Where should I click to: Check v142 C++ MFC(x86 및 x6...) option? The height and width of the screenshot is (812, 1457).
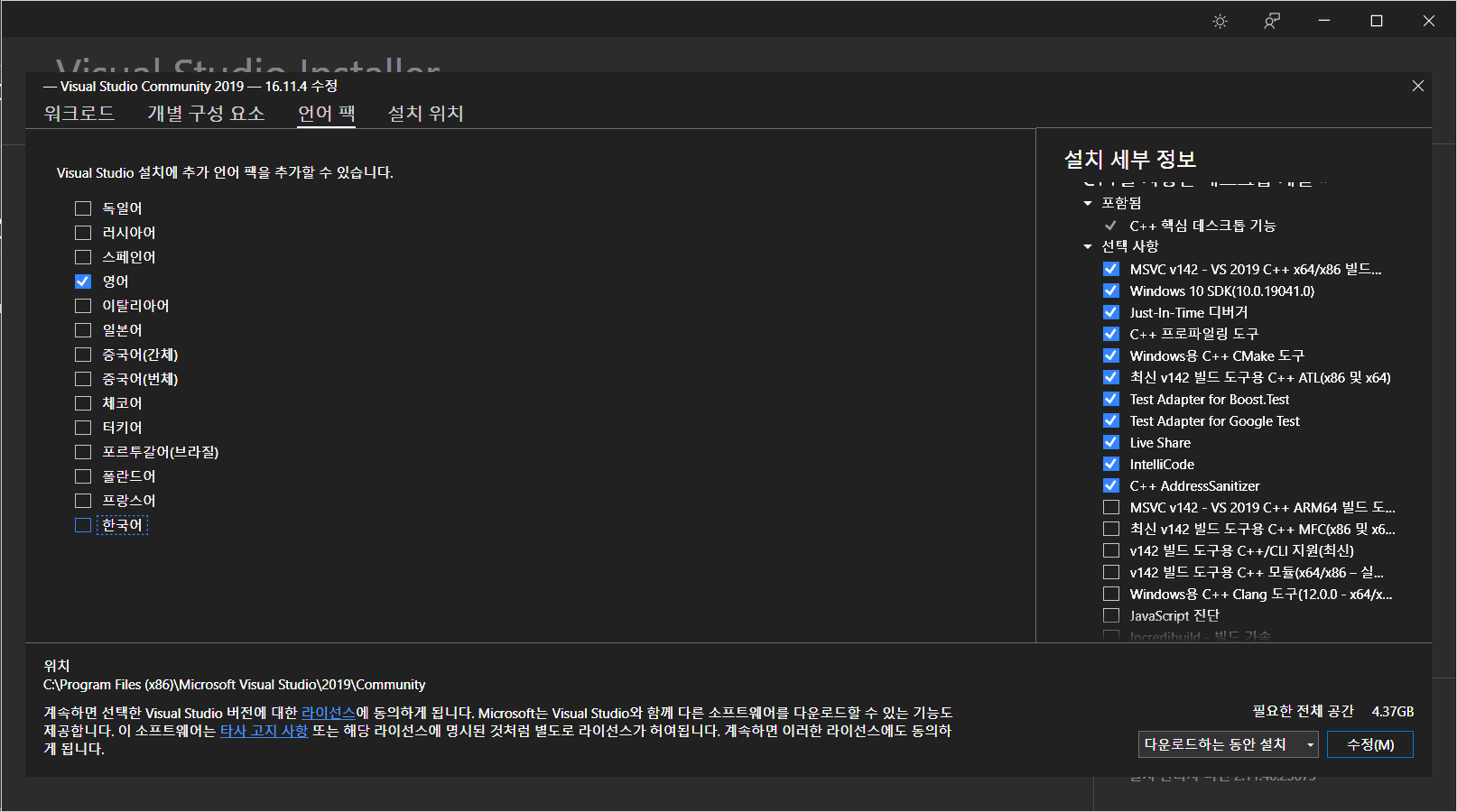point(1111,529)
